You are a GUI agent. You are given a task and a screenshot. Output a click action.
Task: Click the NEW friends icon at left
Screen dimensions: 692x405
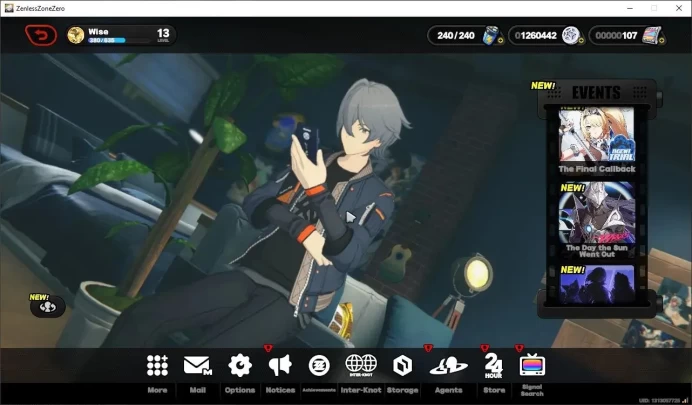point(47,306)
